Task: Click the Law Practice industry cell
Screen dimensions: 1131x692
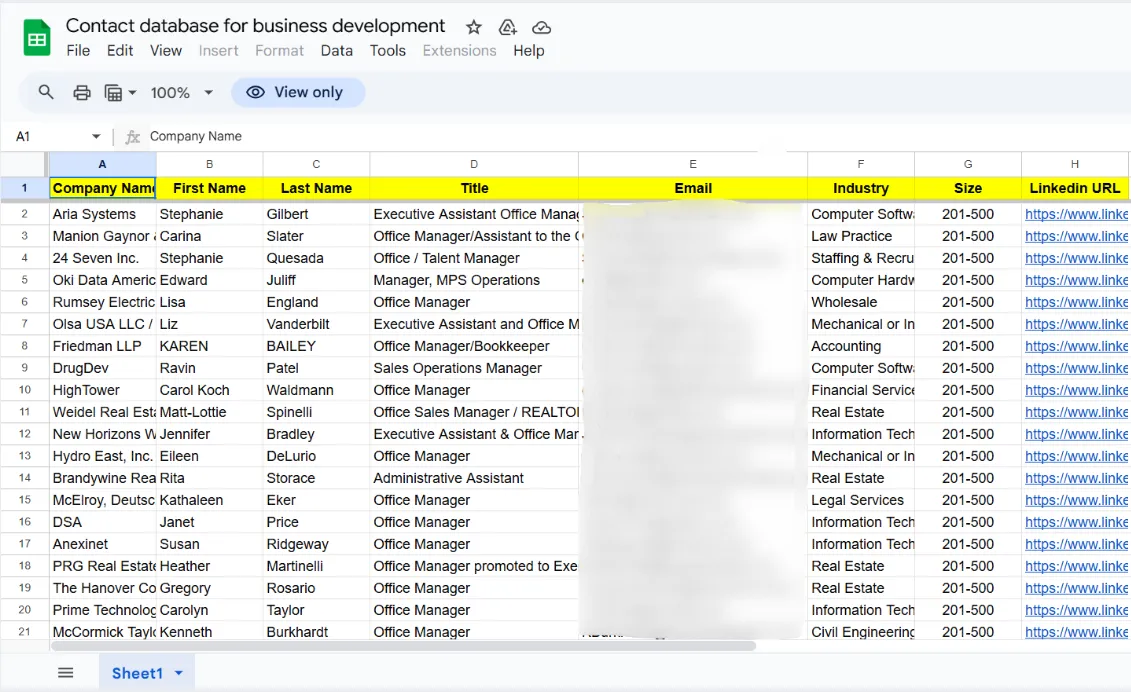Action: [861, 236]
